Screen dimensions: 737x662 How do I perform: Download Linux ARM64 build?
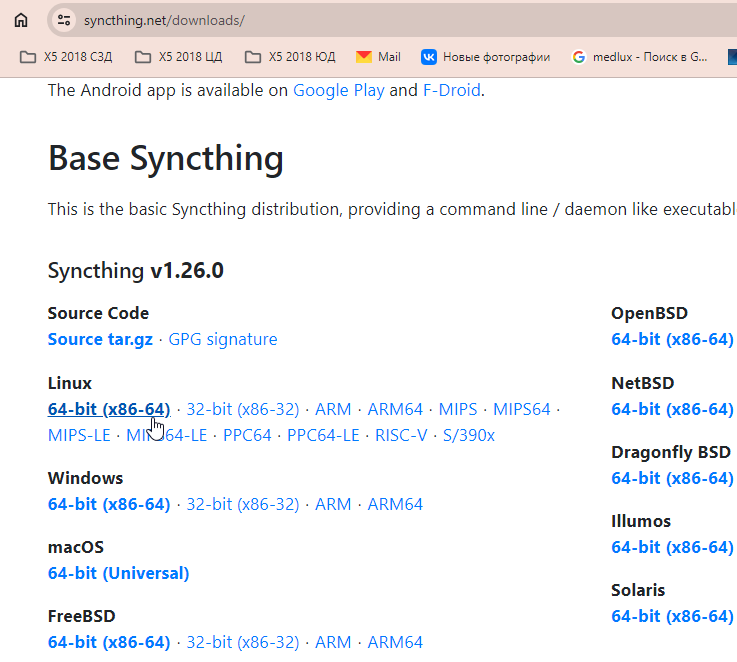395,410
